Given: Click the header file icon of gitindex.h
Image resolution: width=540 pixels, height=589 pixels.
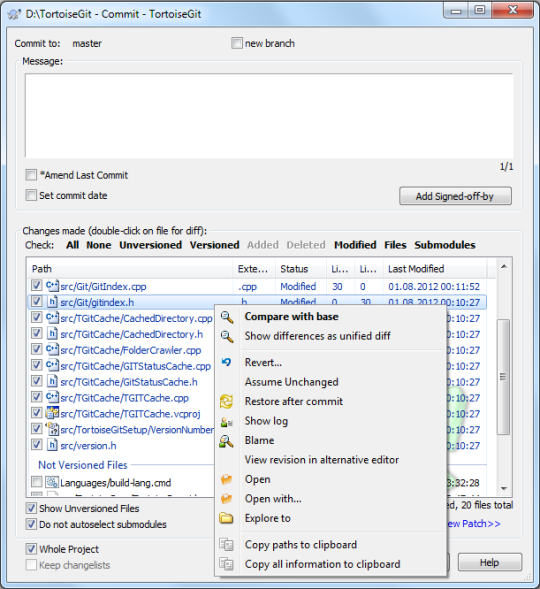Looking at the screenshot, I should click(52, 302).
